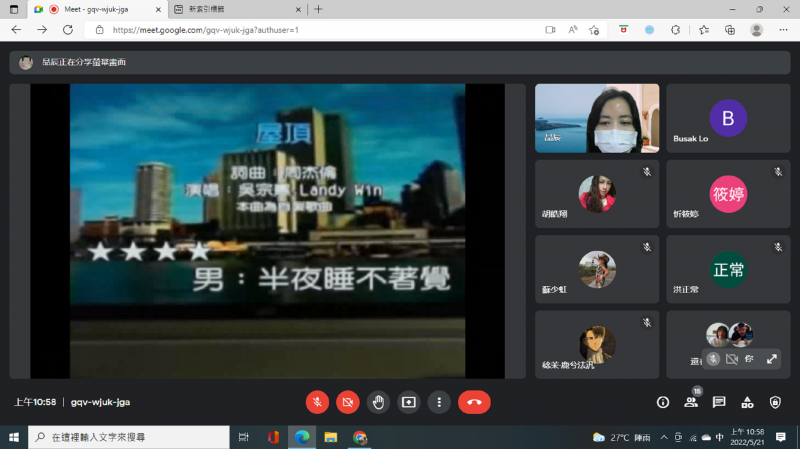Open File Explorer on the taskbar
The width and height of the screenshot is (800, 449).
tap(331, 437)
